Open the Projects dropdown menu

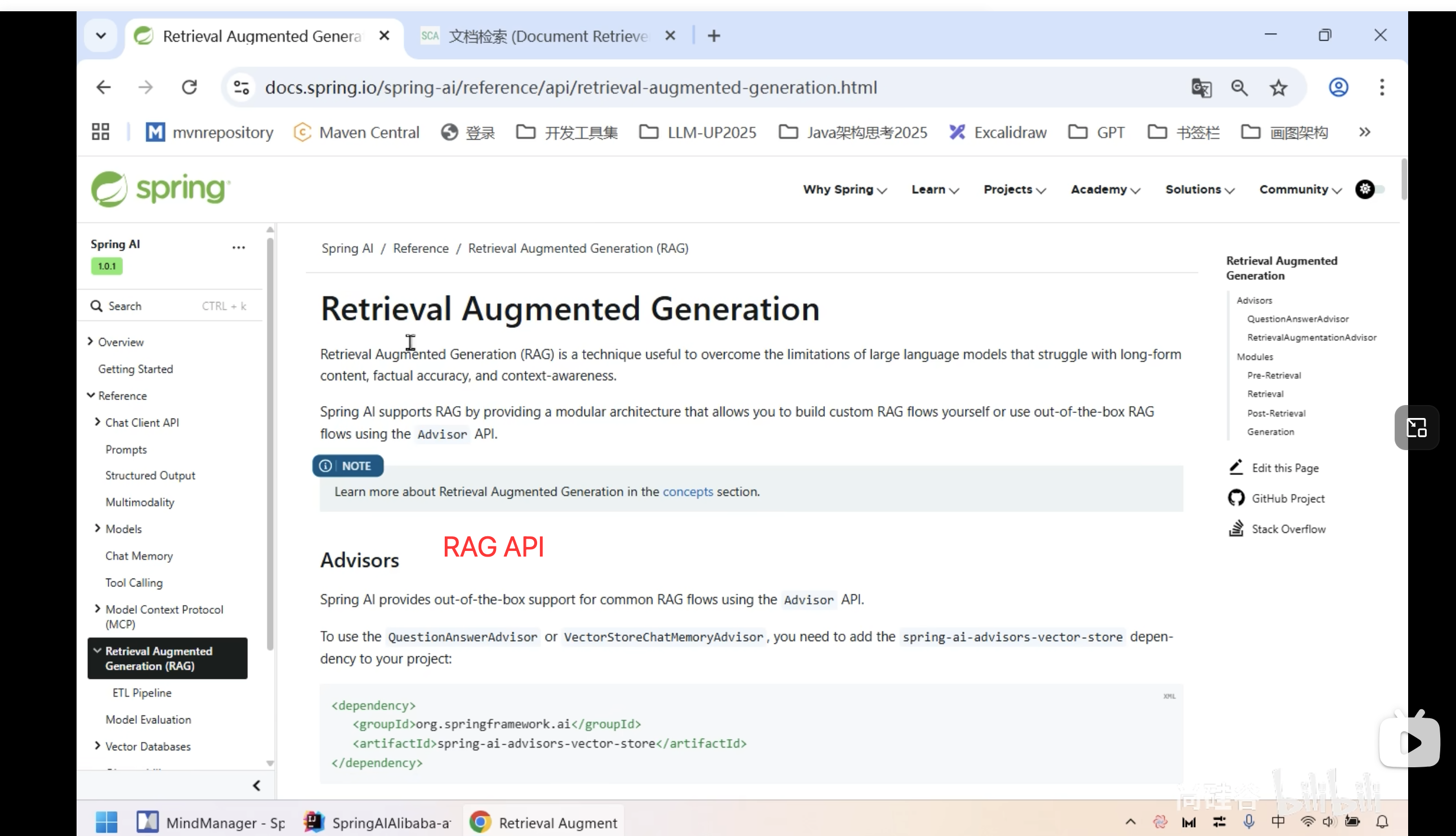click(x=1014, y=189)
